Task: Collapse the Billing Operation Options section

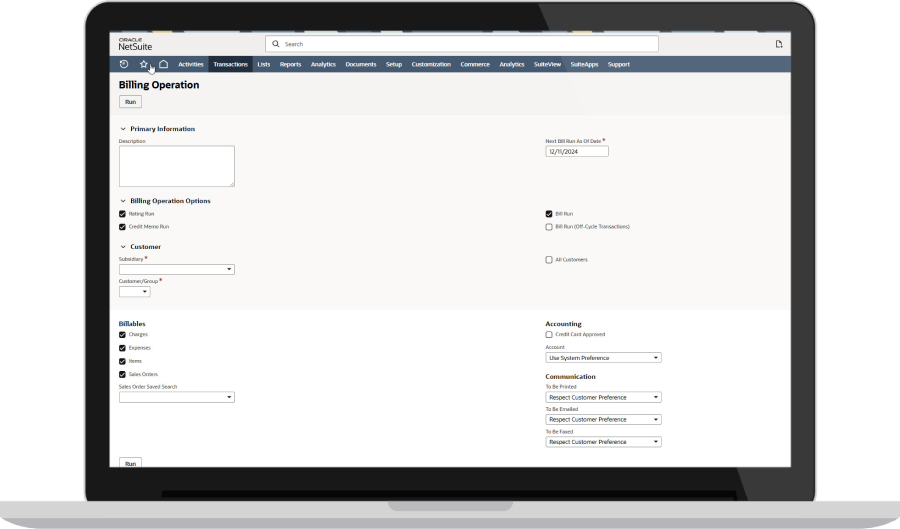Action: pyautogui.click(x=123, y=201)
